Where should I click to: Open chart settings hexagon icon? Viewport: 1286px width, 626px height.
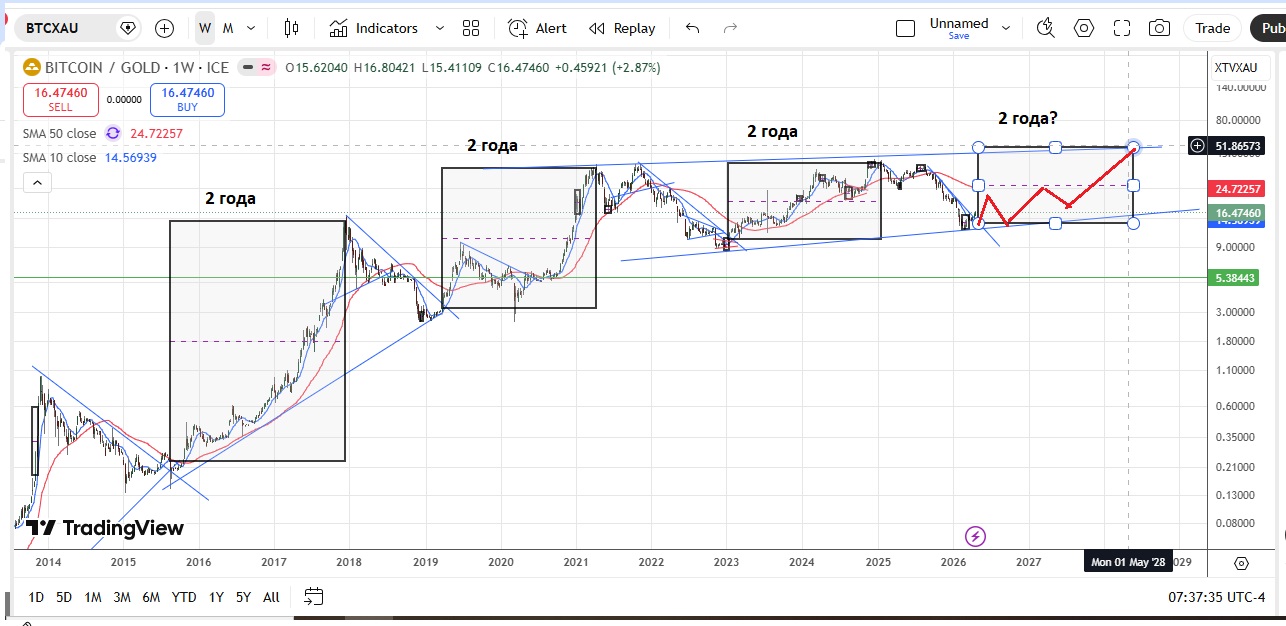(1084, 28)
